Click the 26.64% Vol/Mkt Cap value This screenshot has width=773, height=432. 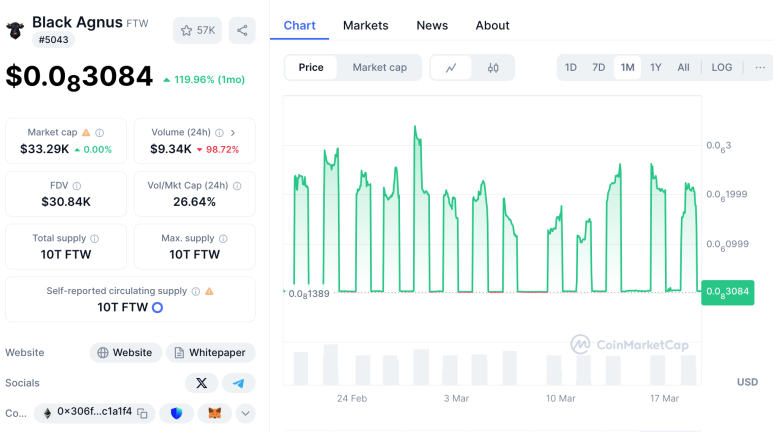194,202
